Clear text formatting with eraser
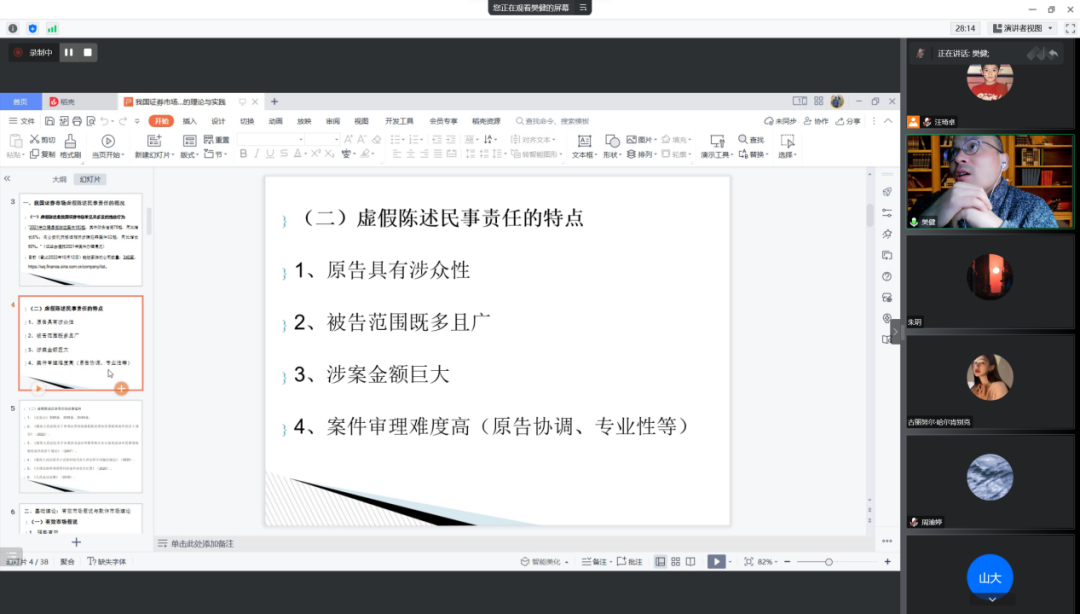 tap(377, 140)
